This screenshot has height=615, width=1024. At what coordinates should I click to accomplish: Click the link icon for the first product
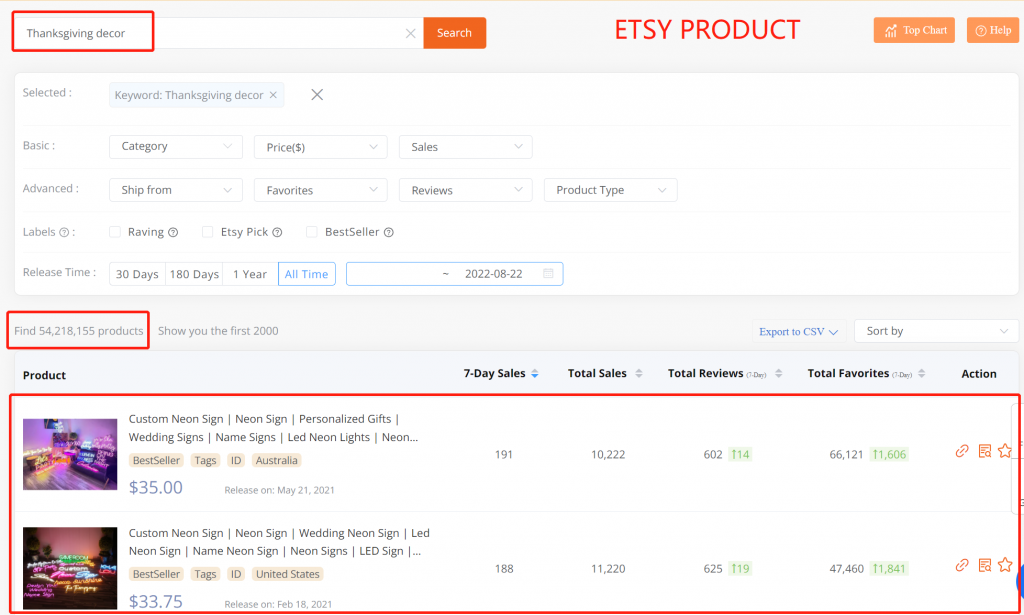click(x=962, y=451)
